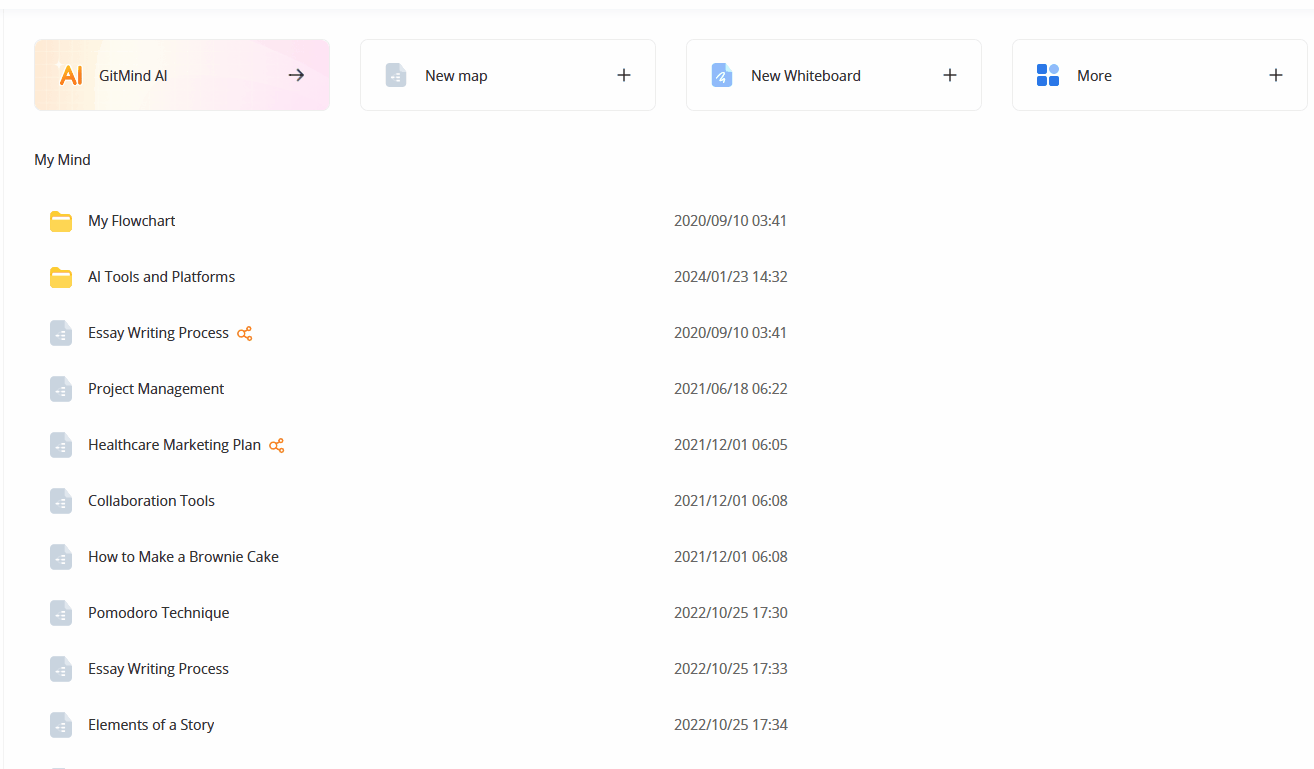Expand the More card plus icon
This screenshot has height=769, width=1314.
coord(1276,75)
